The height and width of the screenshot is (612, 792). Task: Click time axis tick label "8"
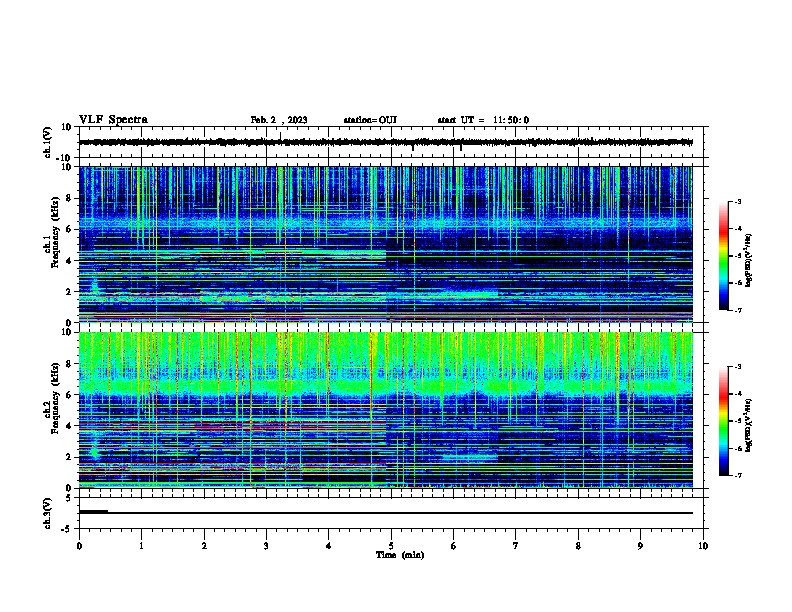578,546
